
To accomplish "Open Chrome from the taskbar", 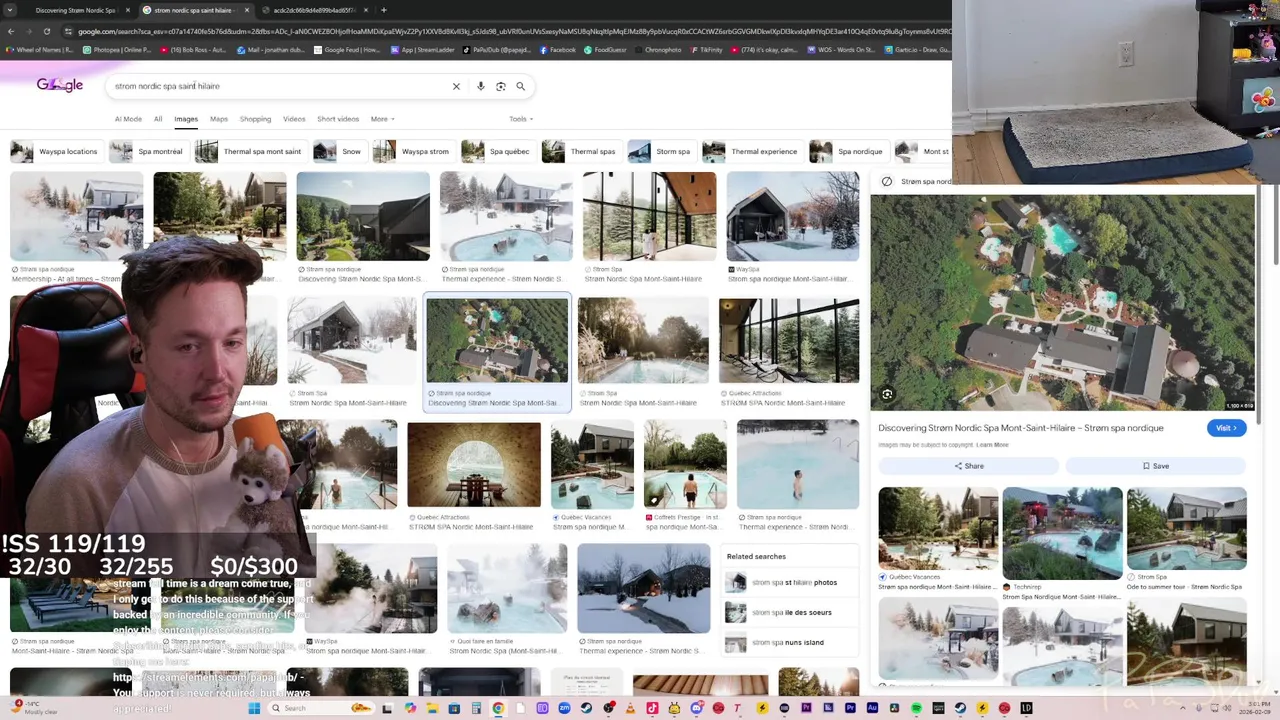I will click(498, 708).
